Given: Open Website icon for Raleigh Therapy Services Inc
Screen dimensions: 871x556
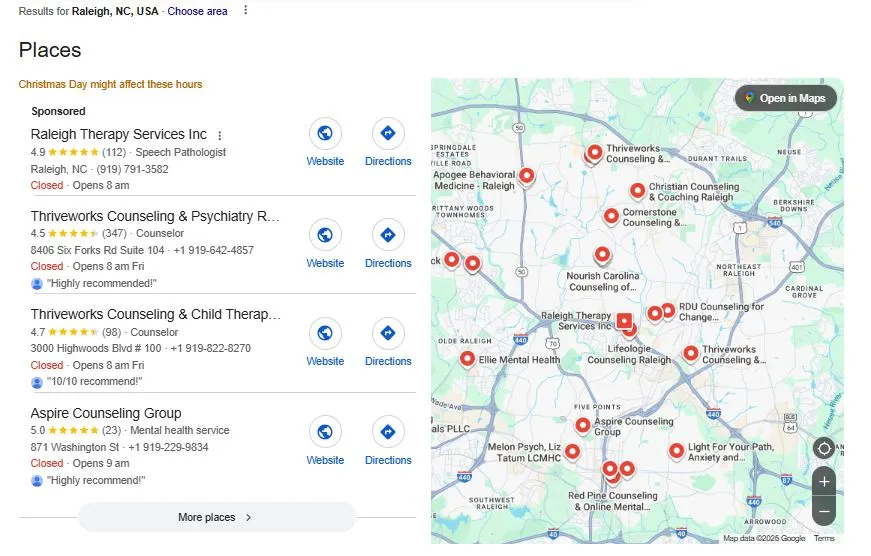Looking at the screenshot, I should point(325,133).
